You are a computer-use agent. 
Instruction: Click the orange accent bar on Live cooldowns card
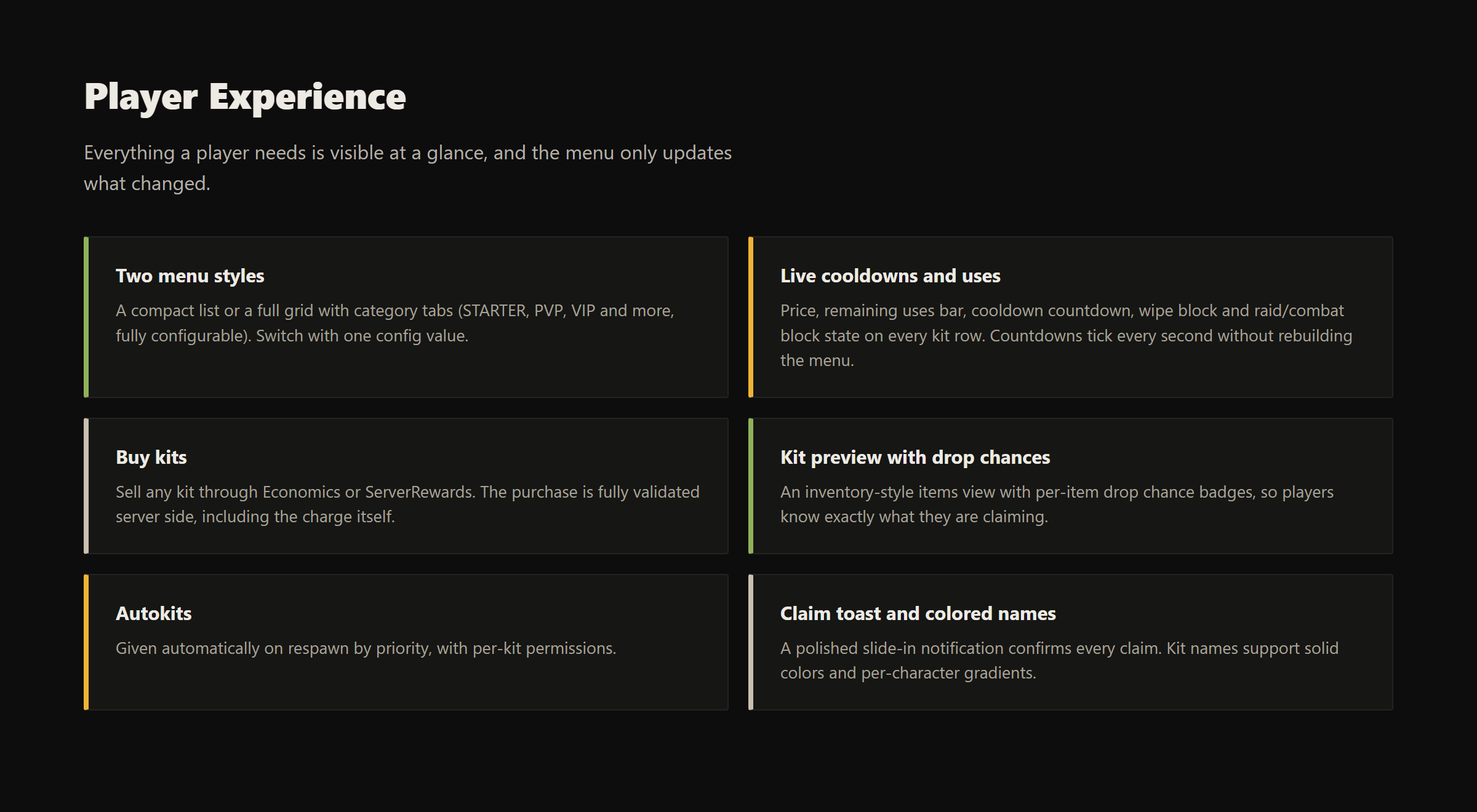[x=751, y=317]
